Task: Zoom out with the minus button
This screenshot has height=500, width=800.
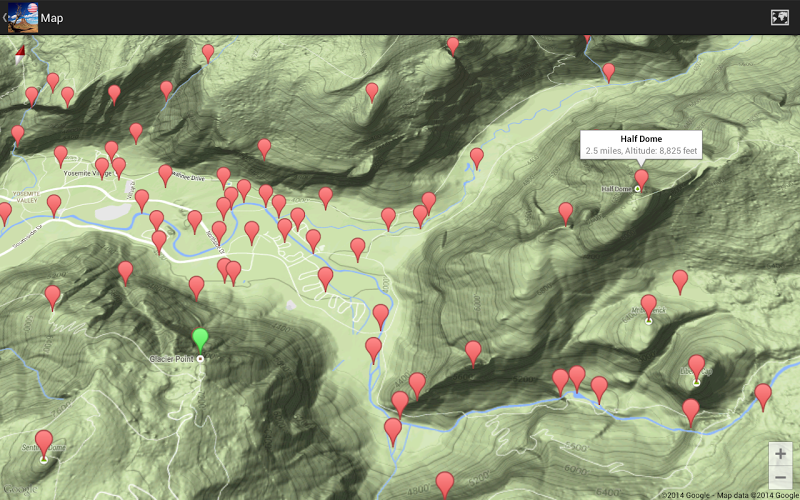Action: click(780, 478)
